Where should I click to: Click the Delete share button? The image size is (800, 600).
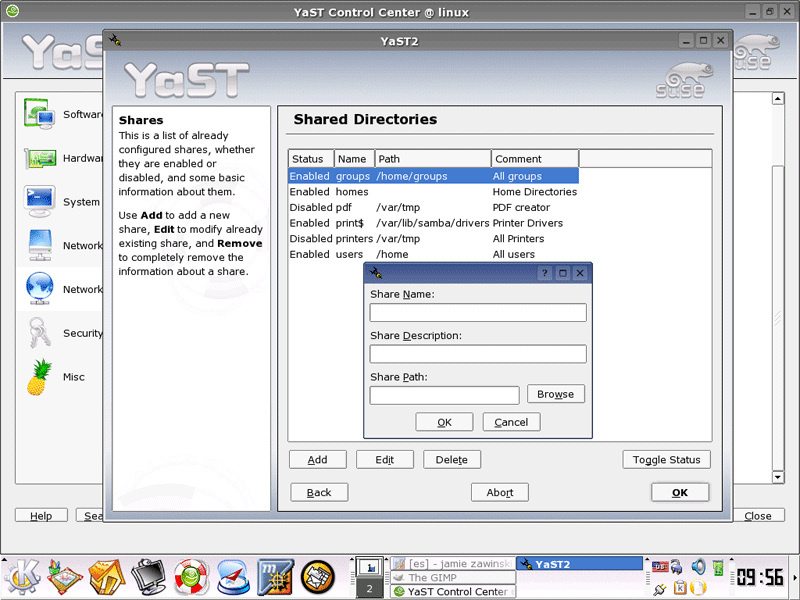coord(452,460)
